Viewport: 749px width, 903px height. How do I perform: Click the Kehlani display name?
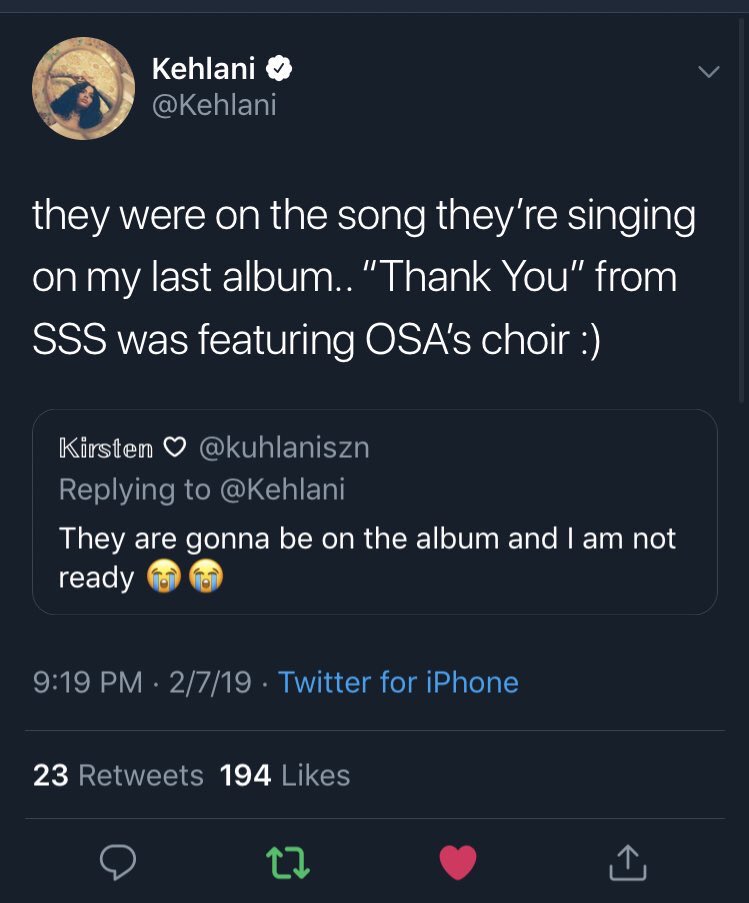tap(203, 69)
